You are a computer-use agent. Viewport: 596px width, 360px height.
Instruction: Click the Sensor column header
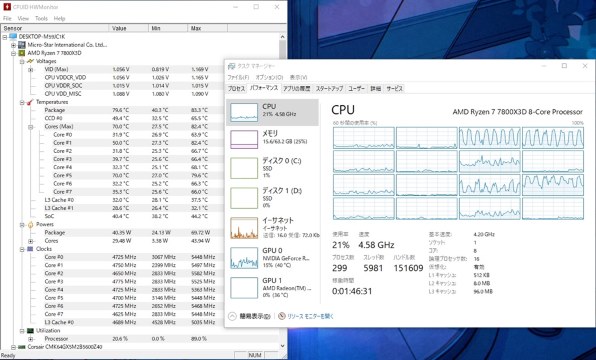click(x=55, y=28)
